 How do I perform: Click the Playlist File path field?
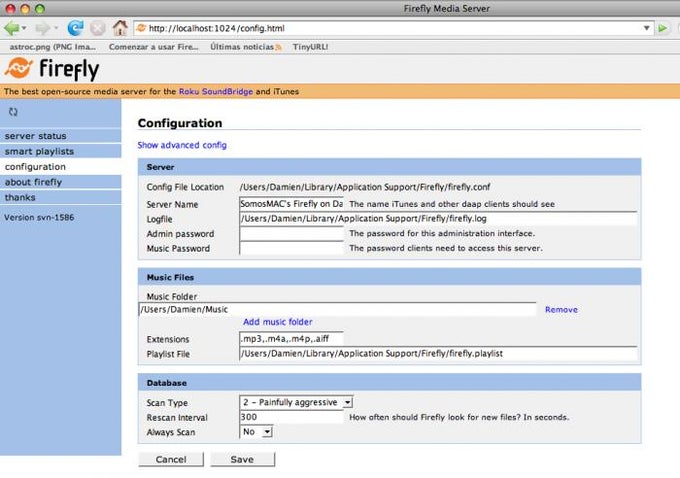pos(438,354)
